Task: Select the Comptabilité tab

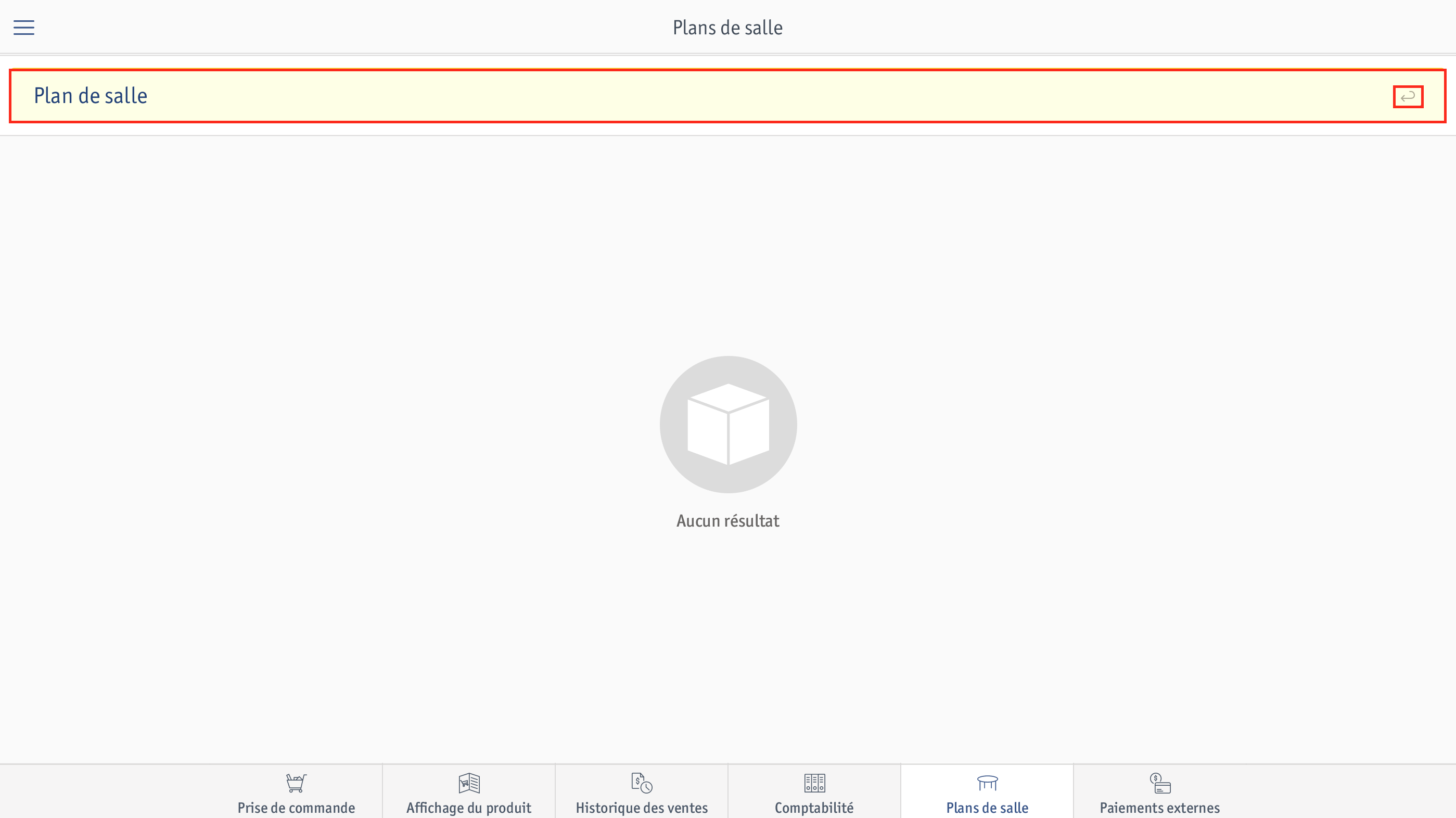Action: 814,792
